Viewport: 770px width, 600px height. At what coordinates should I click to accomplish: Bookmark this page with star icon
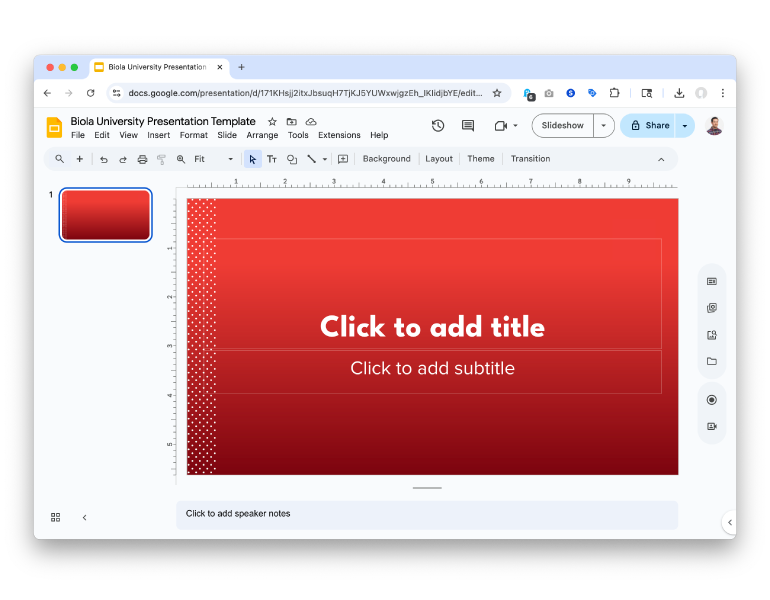click(497, 93)
